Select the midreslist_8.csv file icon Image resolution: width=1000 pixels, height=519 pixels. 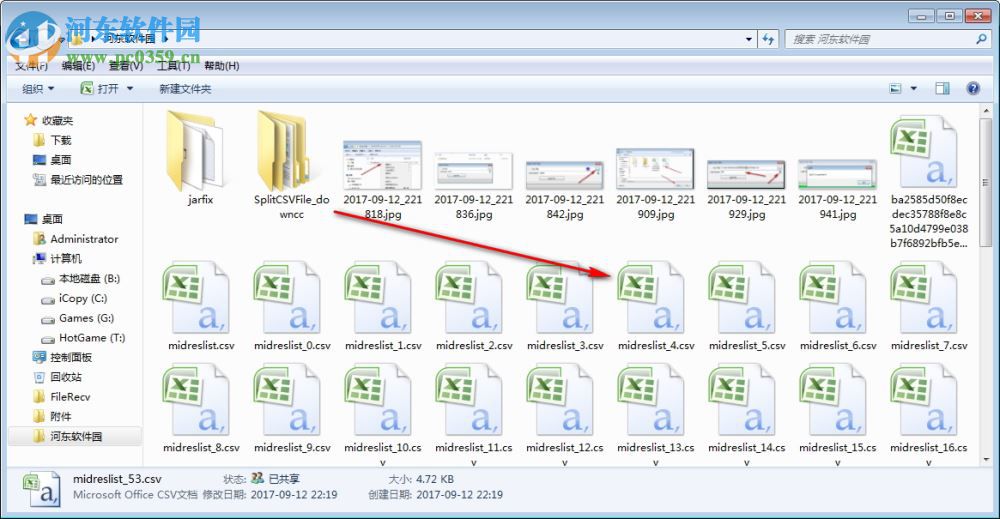click(x=196, y=400)
